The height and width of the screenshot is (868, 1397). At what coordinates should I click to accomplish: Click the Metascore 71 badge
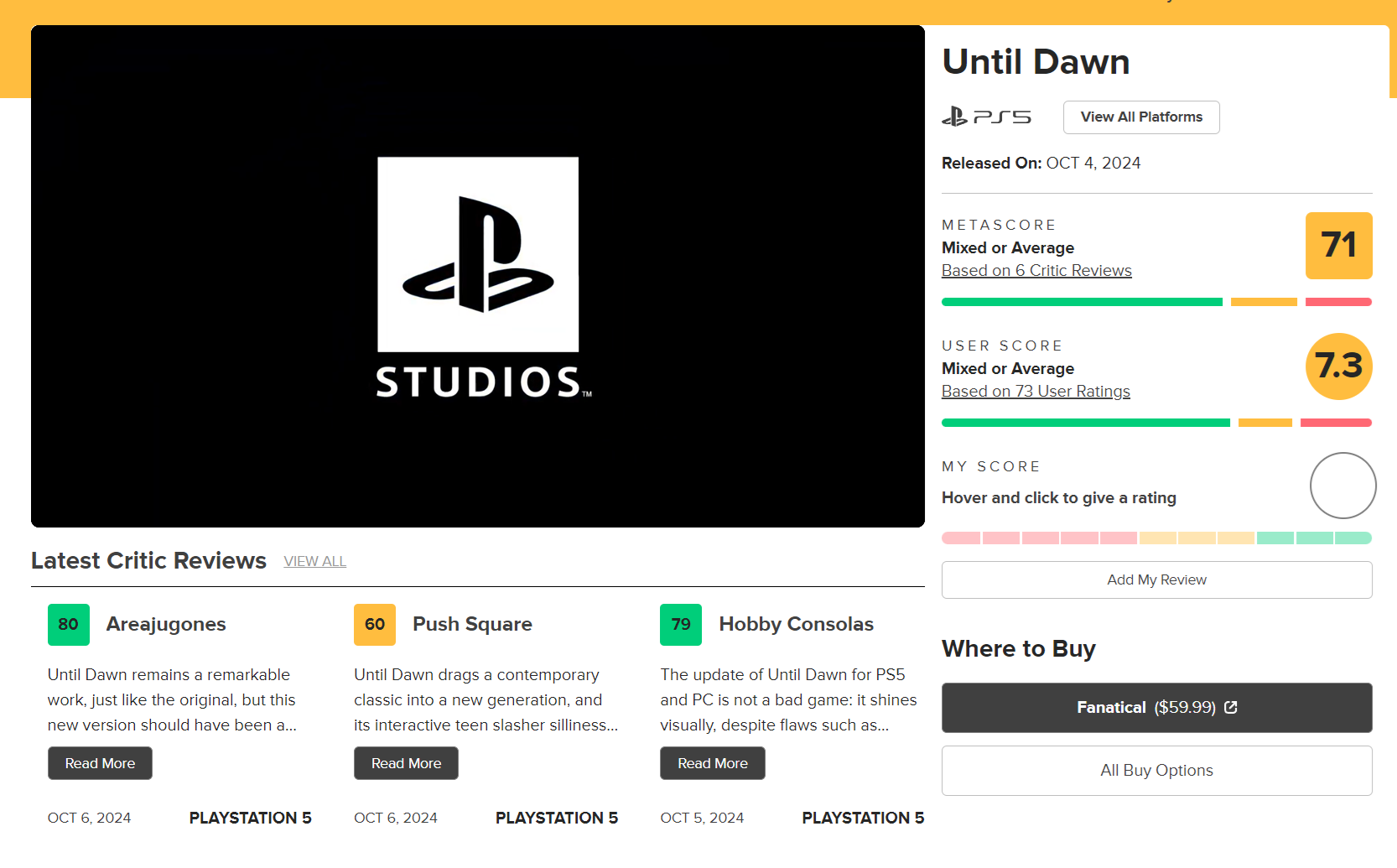tap(1339, 246)
